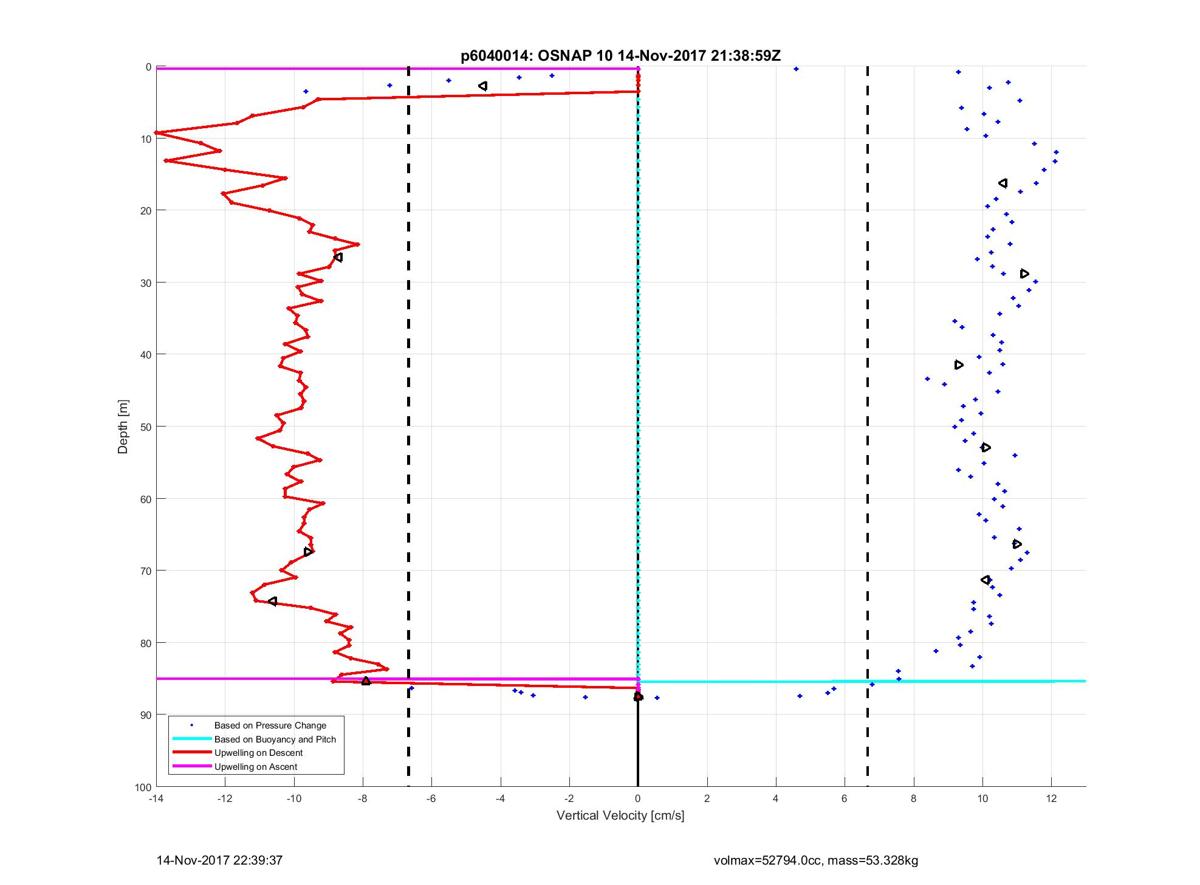
Task: Click the velocity axis tick label '2'
Action: (707, 799)
